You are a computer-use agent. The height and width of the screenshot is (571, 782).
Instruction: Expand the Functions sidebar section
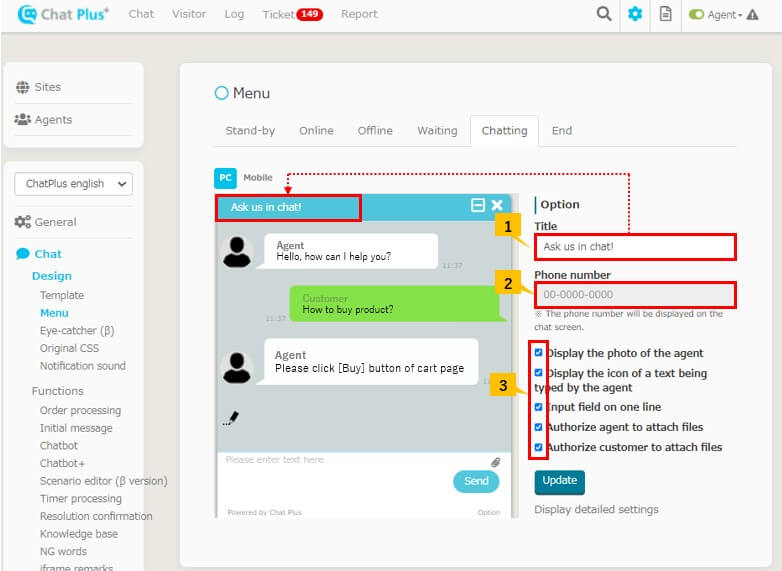pyautogui.click(x=58, y=391)
